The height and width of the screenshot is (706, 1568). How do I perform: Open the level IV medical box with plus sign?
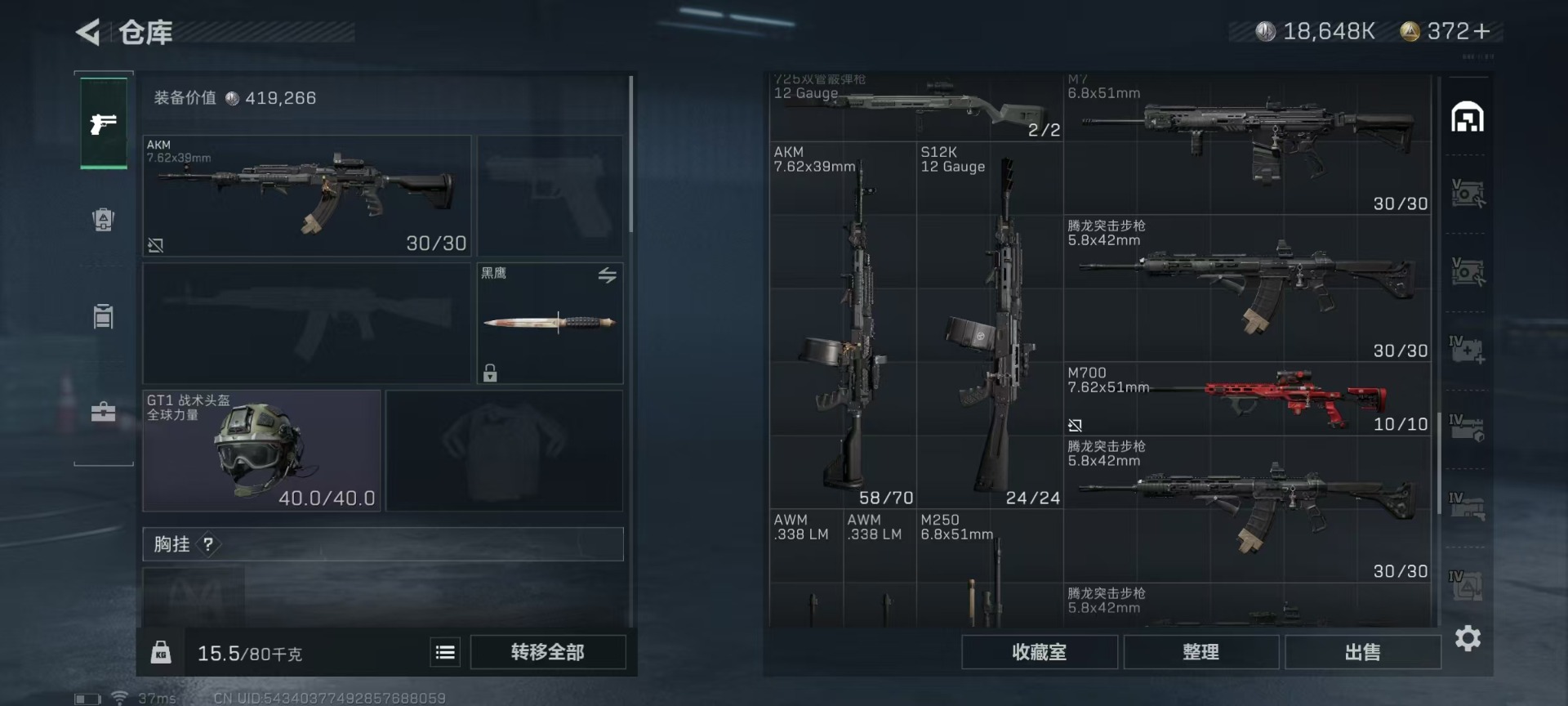1467,350
